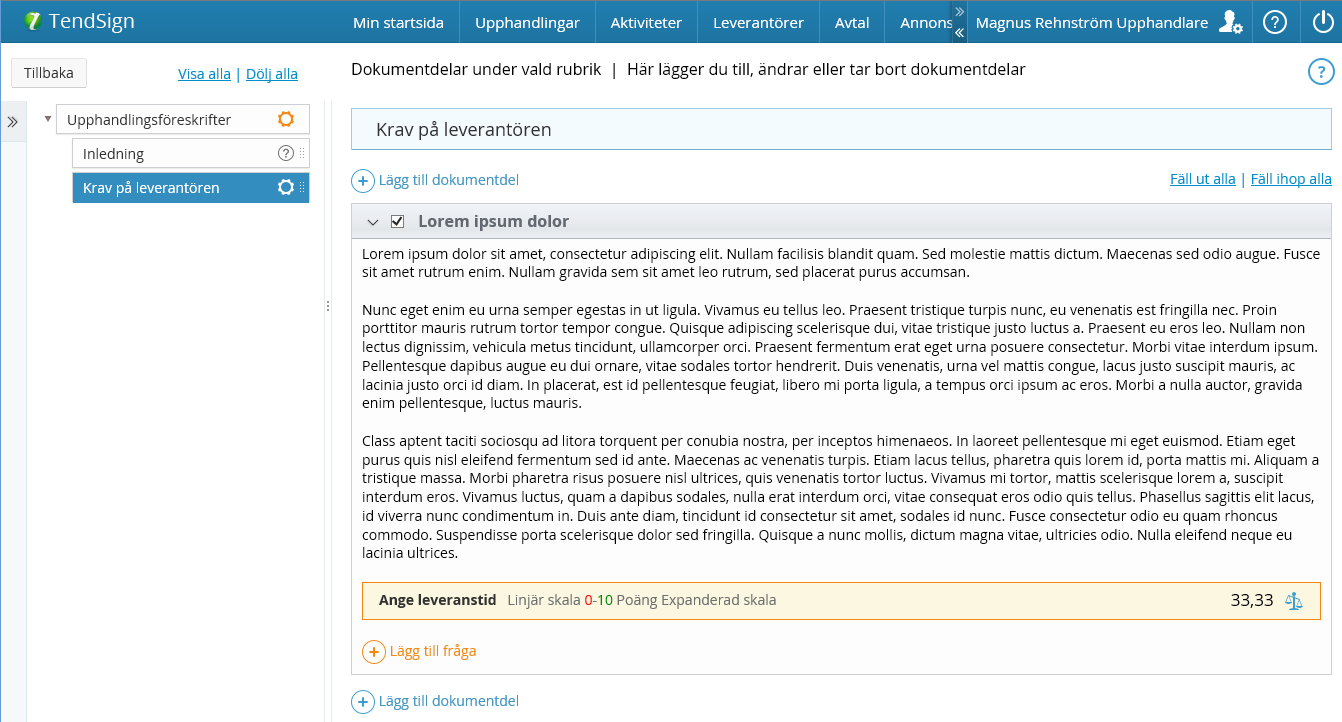Collapse the Lorem ipsum dolor section
Viewport: 1342px width, 722px height.
[373, 222]
